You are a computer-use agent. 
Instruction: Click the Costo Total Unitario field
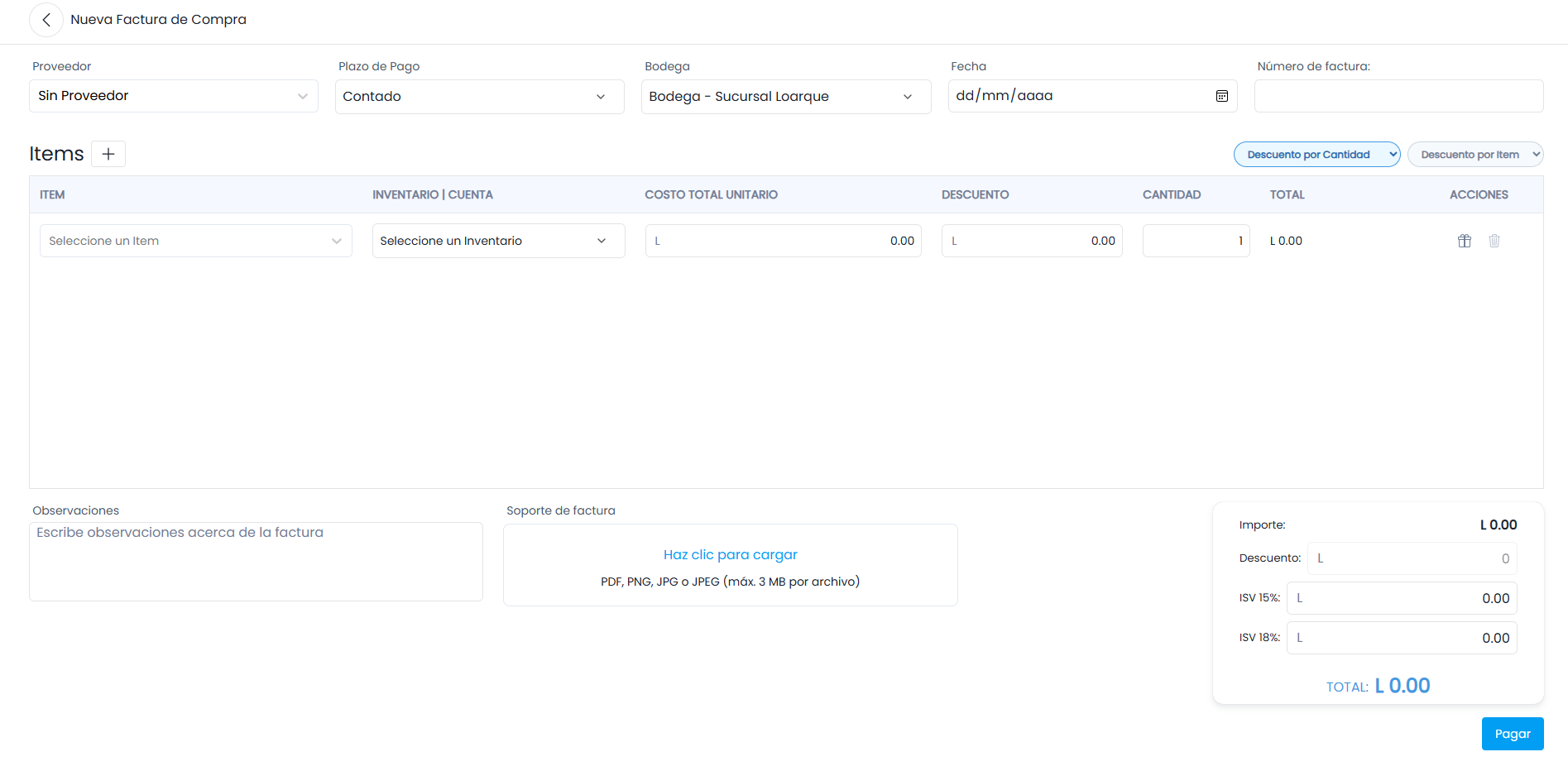pos(784,241)
